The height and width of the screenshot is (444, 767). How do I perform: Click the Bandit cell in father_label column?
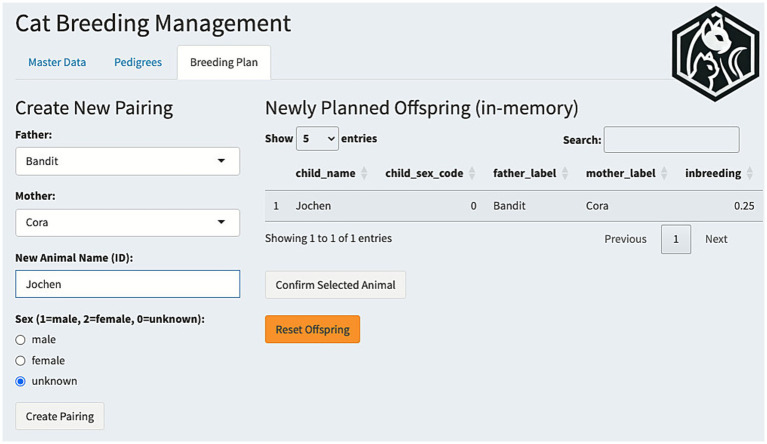[509, 206]
